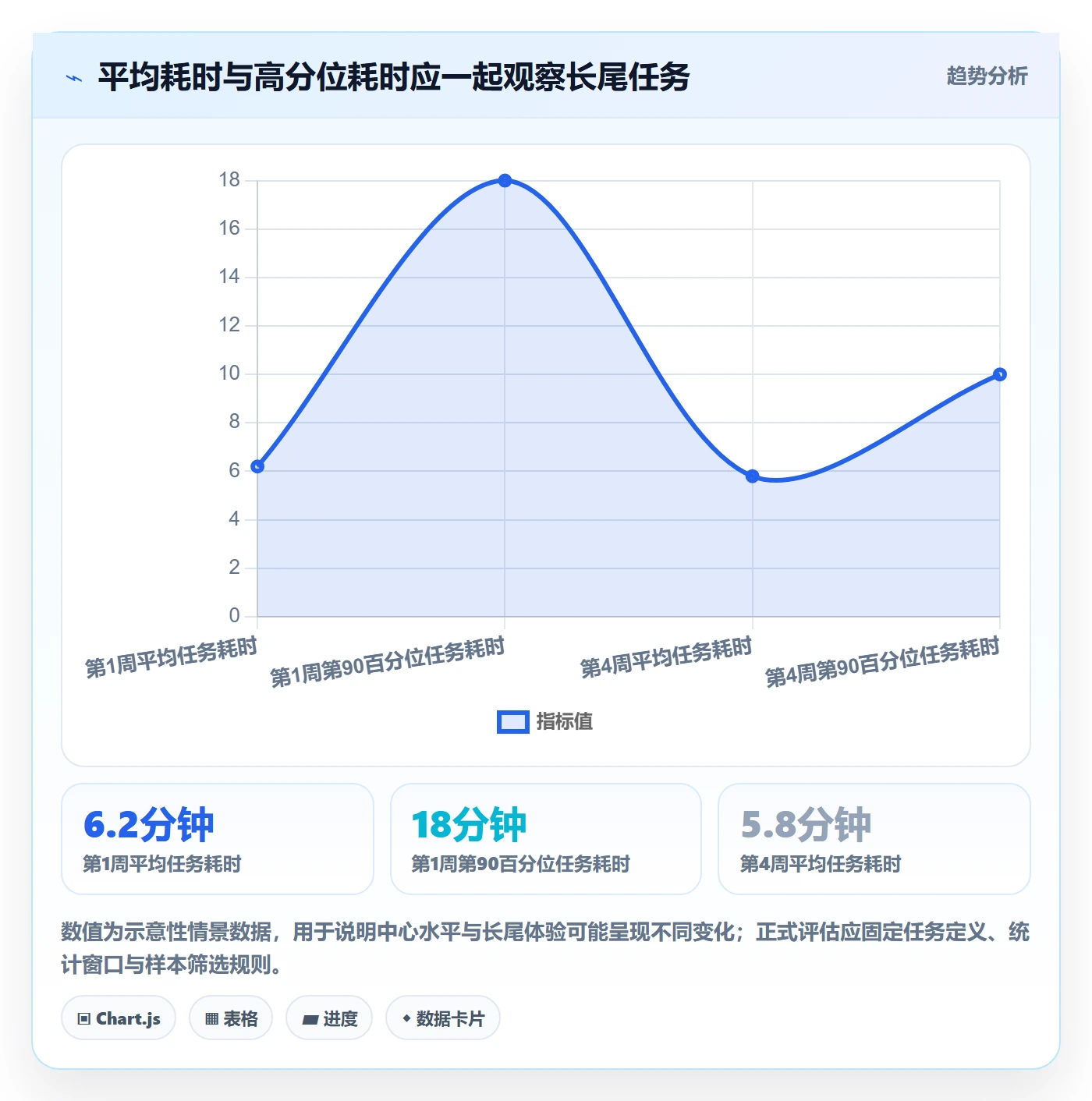The width and height of the screenshot is (1092, 1101).
Task: Click the 趋势分析 label in the header
Action: [987, 76]
